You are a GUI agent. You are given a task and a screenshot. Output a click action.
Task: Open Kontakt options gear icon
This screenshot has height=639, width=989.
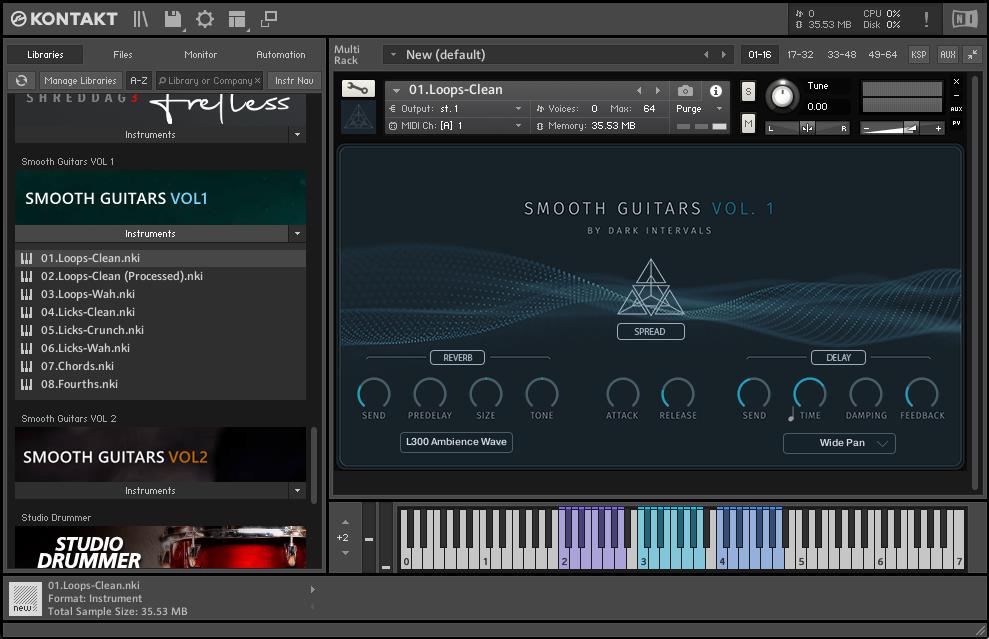pos(205,19)
